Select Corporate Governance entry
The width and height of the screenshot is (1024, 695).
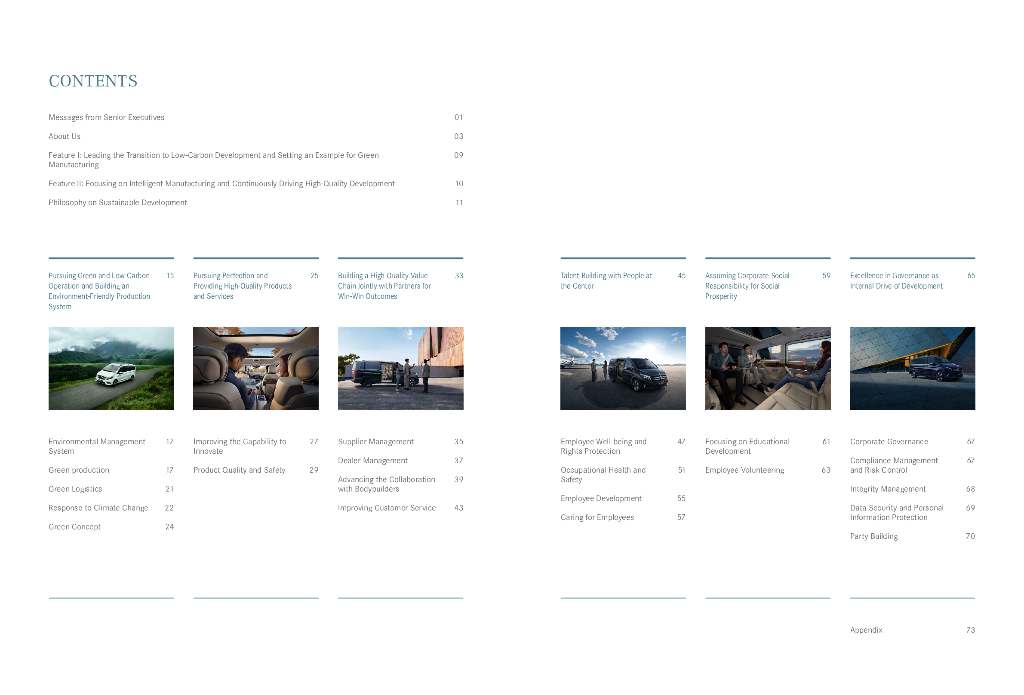[889, 442]
